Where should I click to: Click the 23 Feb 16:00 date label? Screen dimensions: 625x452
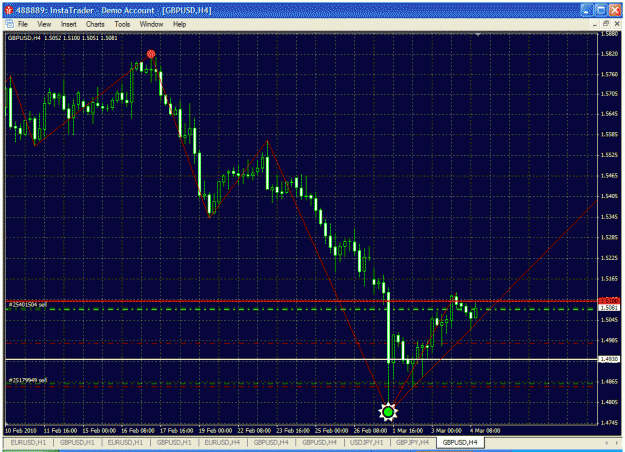pyautogui.click(x=293, y=431)
